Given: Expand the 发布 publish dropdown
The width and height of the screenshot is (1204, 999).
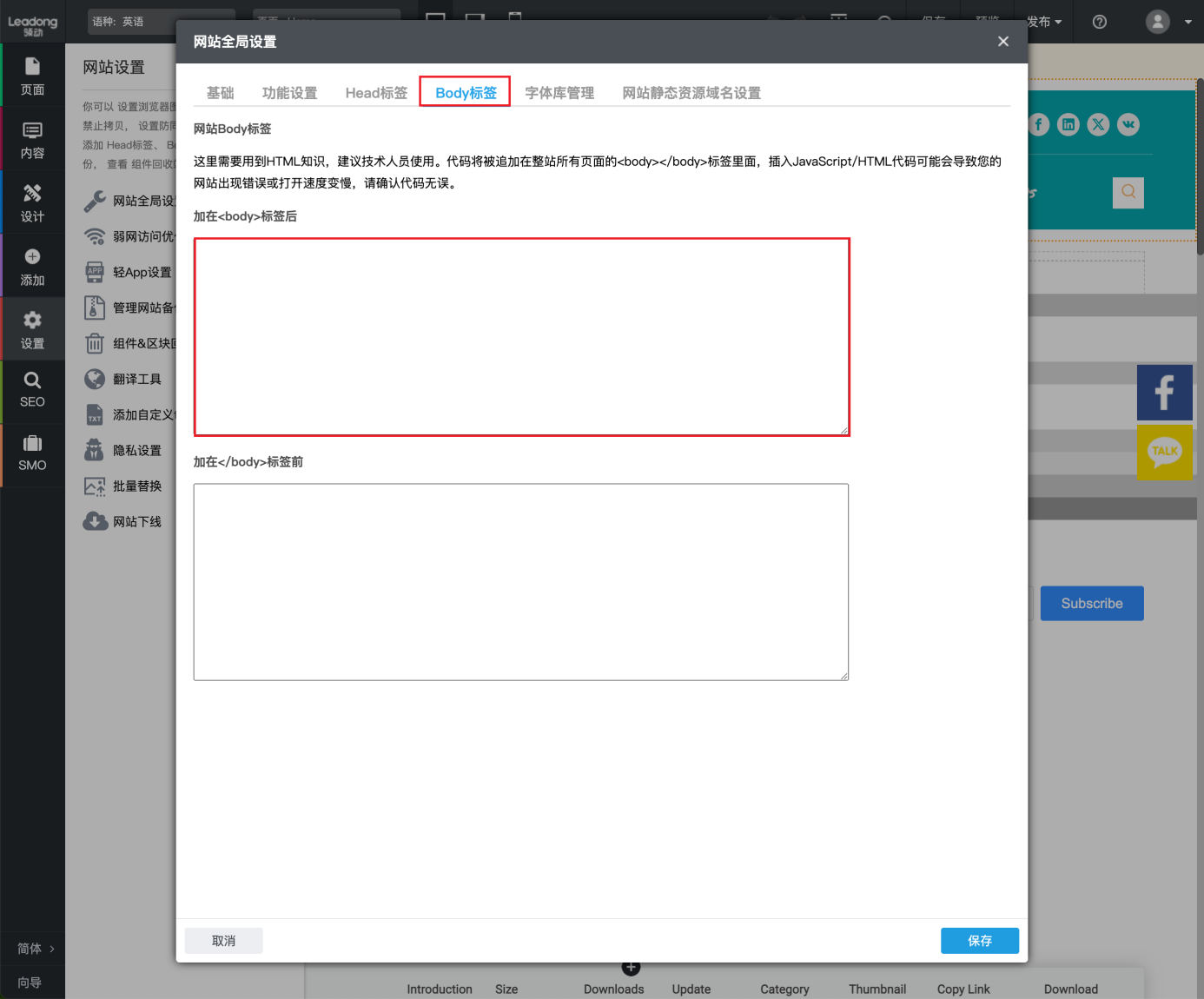Looking at the screenshot, I should [x=1043, y=22].
